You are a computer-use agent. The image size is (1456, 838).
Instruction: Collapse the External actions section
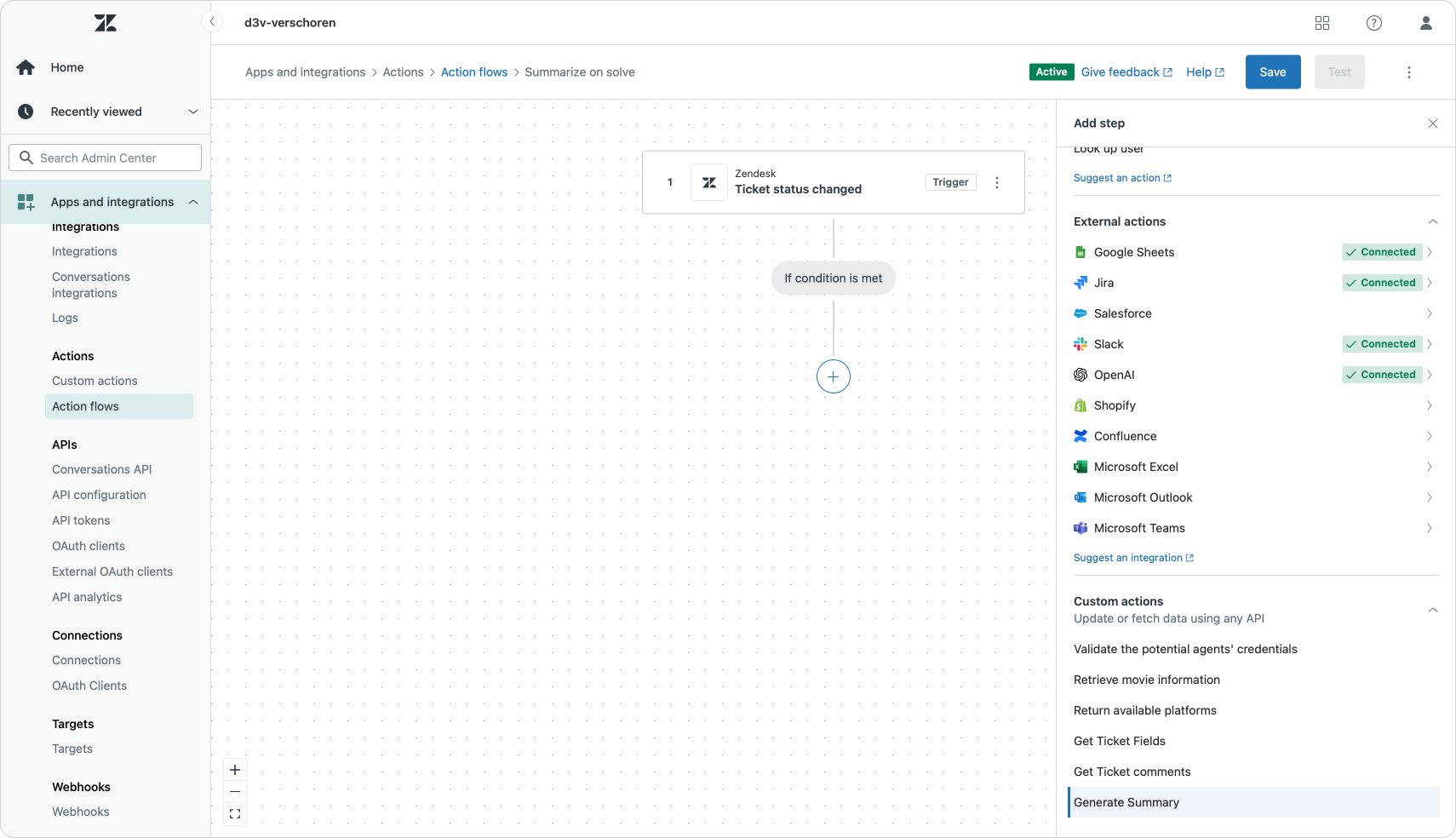click(x=1432, y=221)
